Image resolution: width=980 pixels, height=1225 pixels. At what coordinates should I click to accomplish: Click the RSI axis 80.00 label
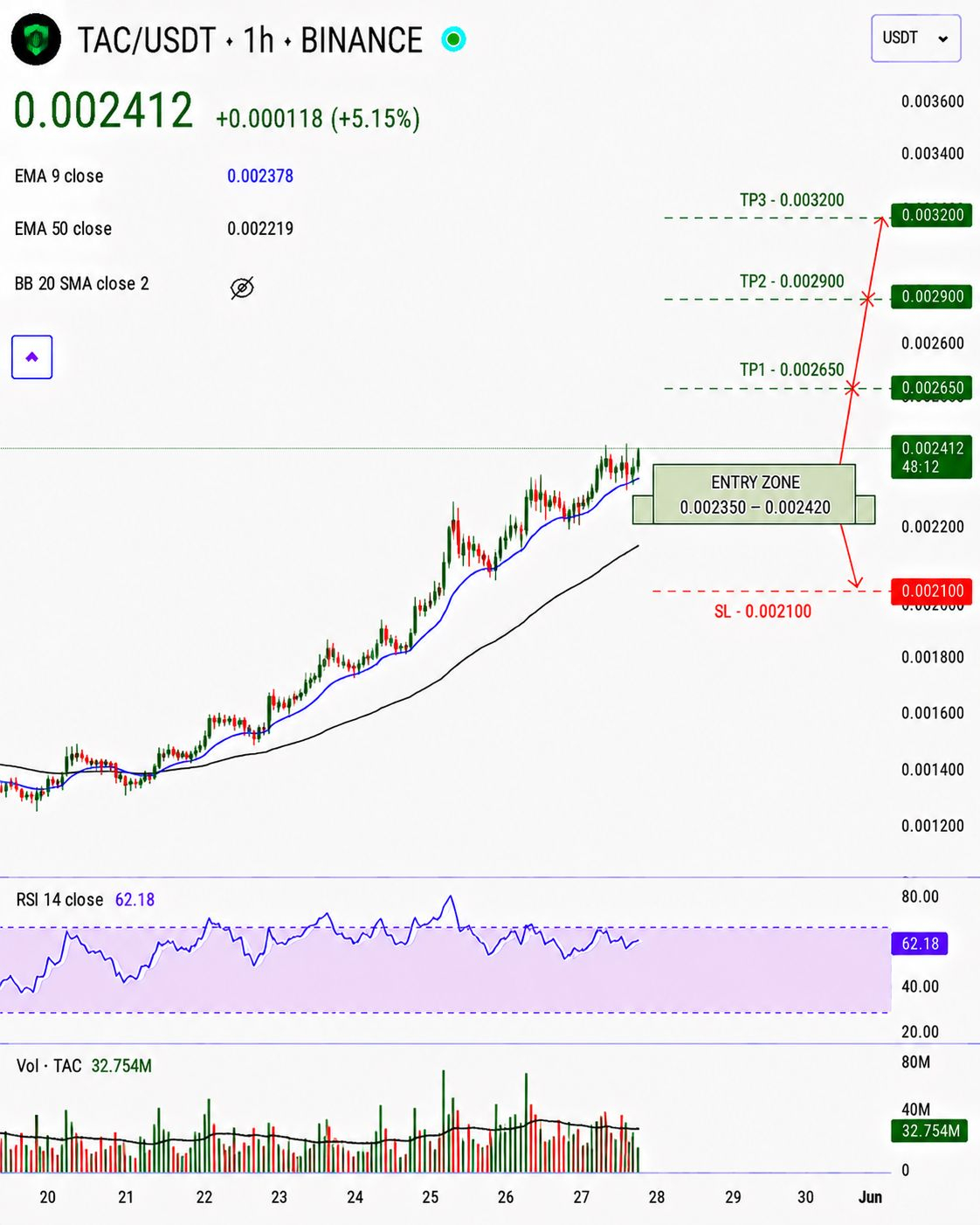click(x=920, y=896)
